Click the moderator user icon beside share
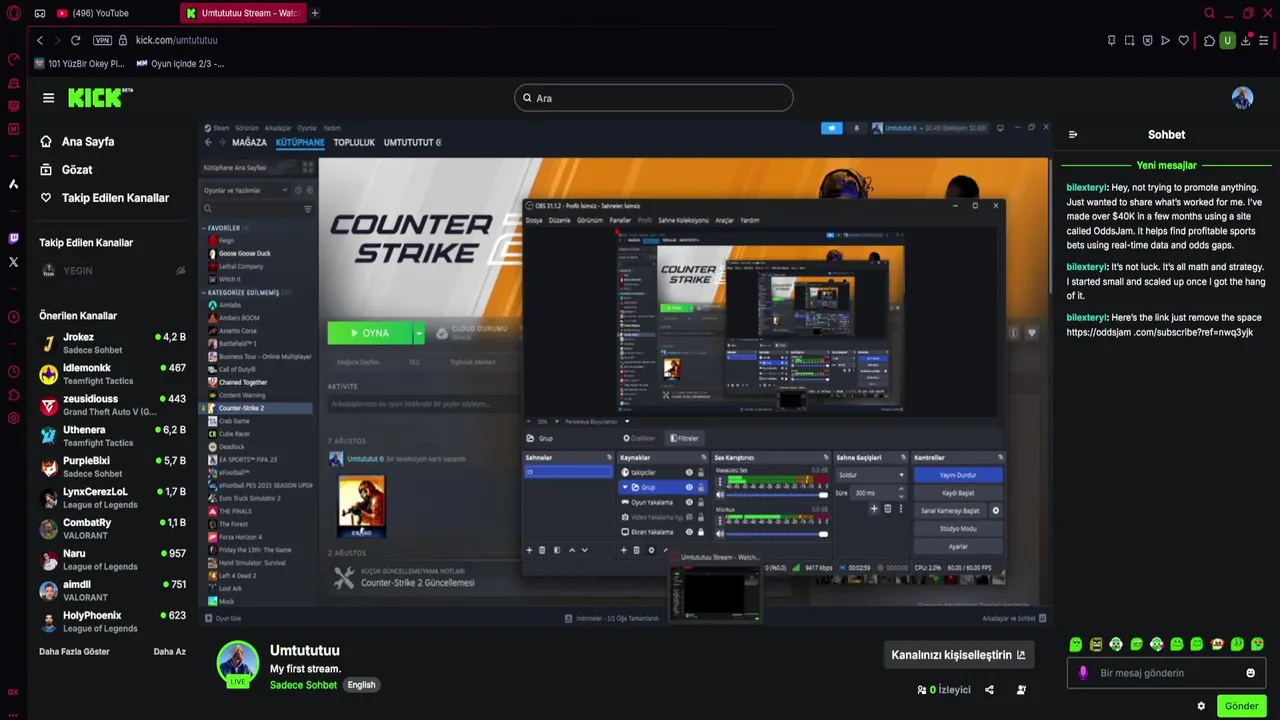This screenshot has height=720, width=1280. tap(1021, 690)
